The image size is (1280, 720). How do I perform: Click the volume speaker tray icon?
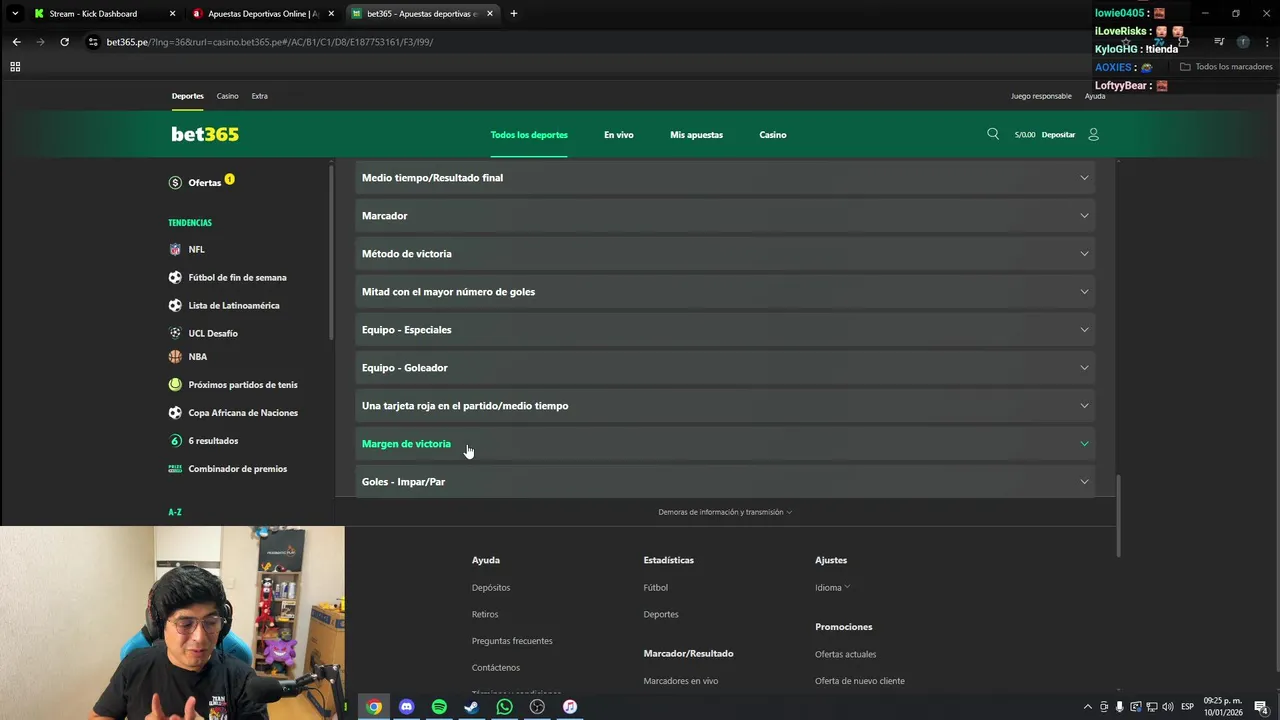coord(1168,707)
